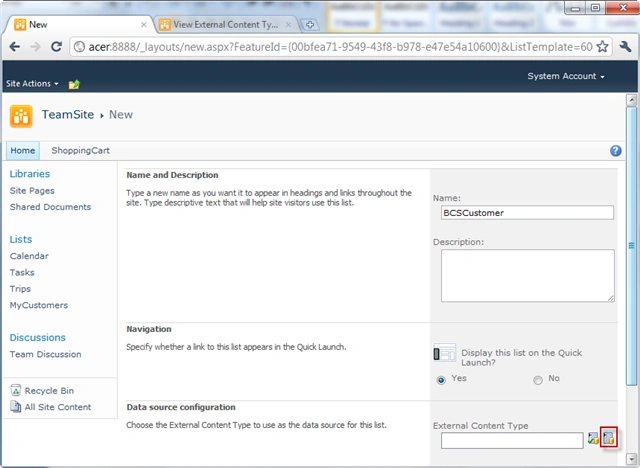This screenshot has height=468, width=640.
Task: Switch to View External Content Type tab
Action: click(226, 25)
